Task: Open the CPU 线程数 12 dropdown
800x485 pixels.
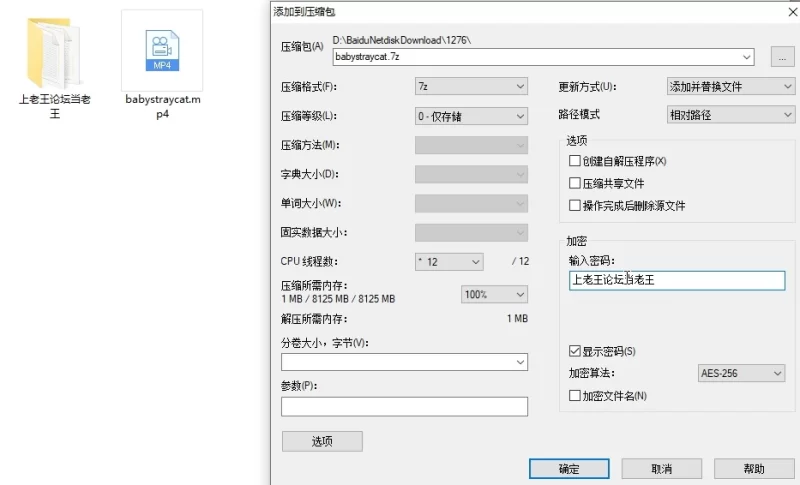Action: click(x=449, y=262)
